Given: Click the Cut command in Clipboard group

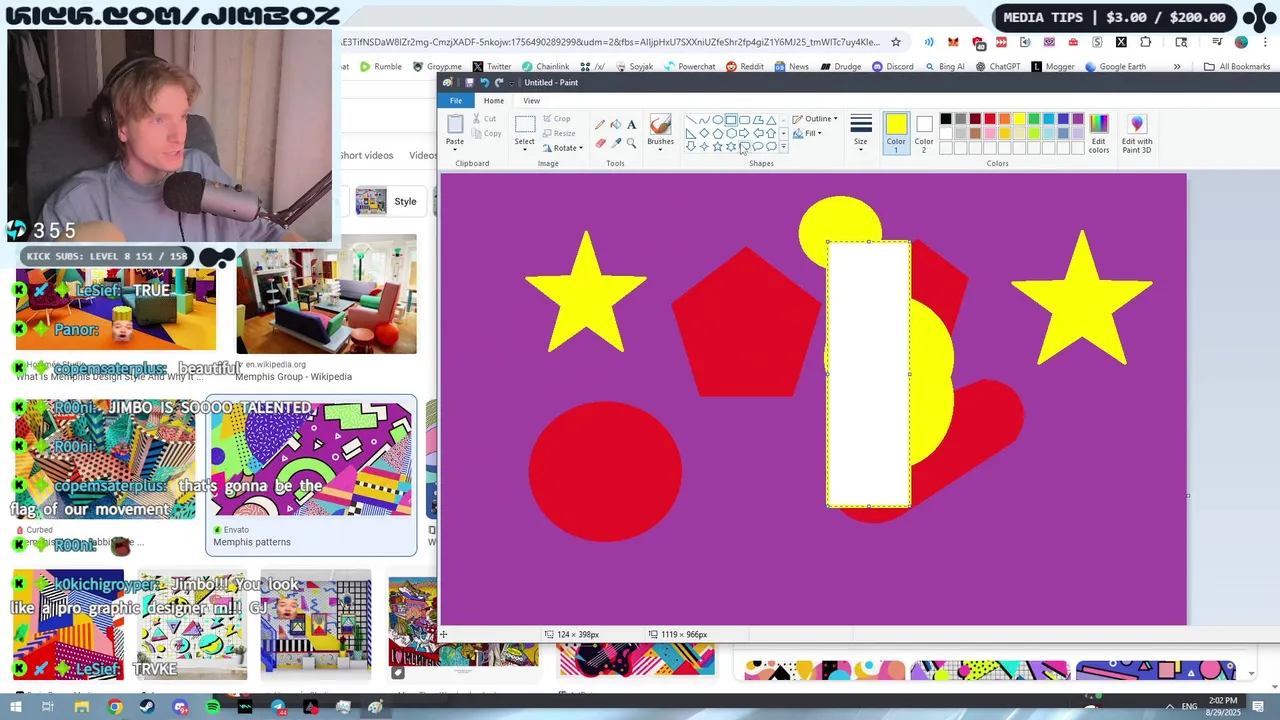Looking at the screenshot, I should click(x=485, y=119).
